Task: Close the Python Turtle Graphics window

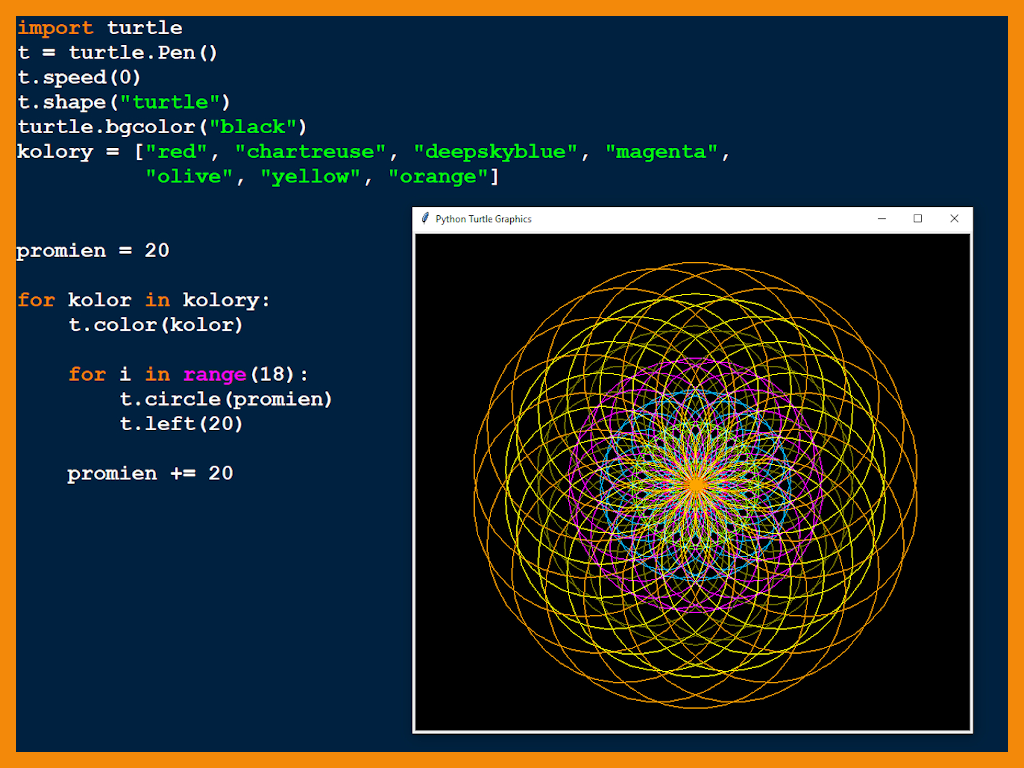Action: point(954,219)
